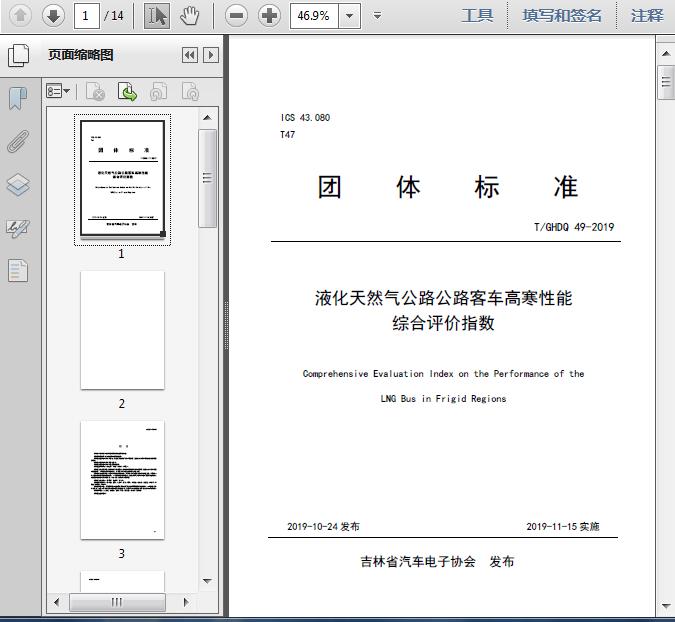Toggle the page thumbnails panel icon
Image resolution: width=675 pixels, height=622 pixels.
18,56
